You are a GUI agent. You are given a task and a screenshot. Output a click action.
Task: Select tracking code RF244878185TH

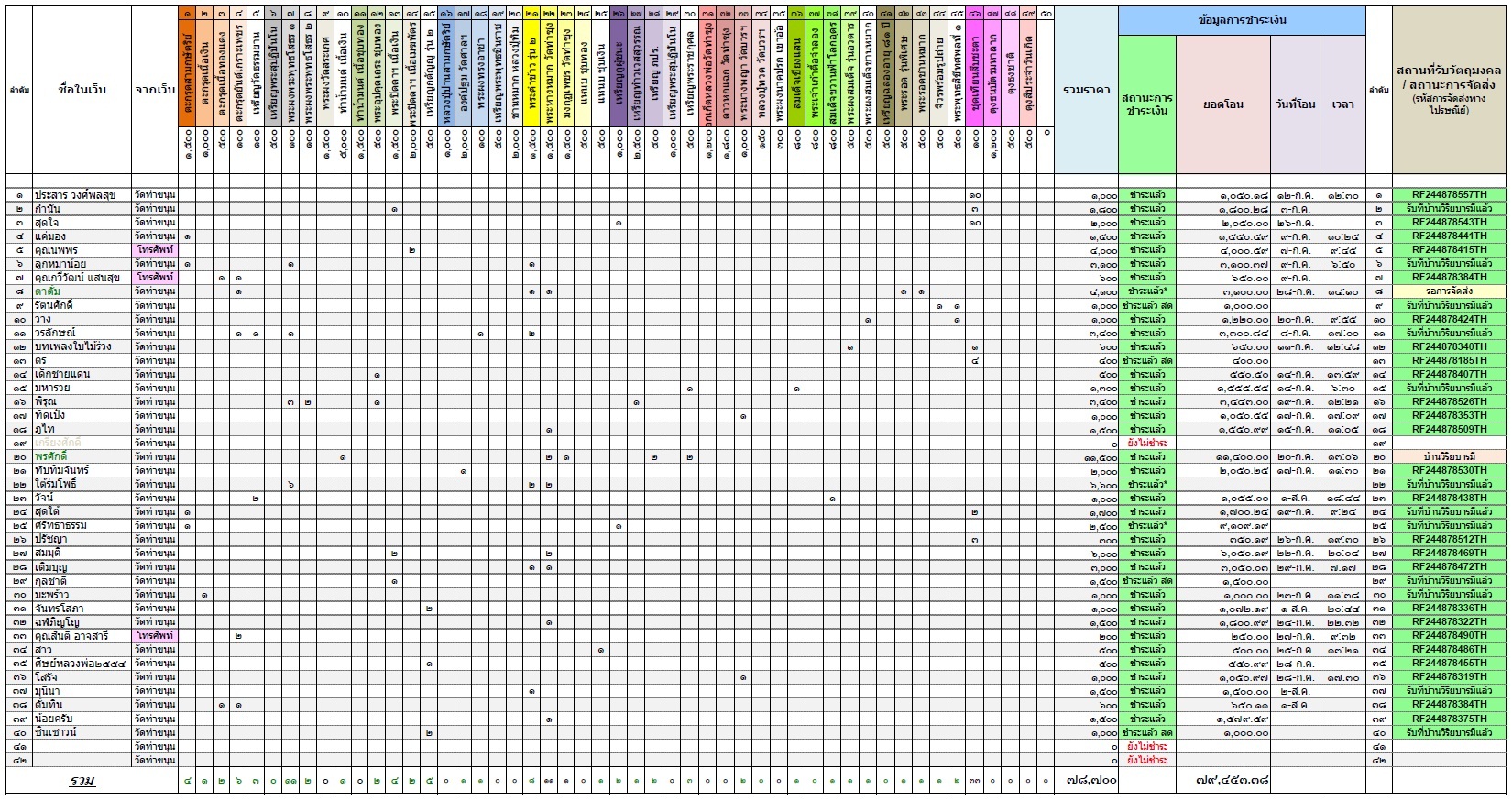click(1449, 360)
